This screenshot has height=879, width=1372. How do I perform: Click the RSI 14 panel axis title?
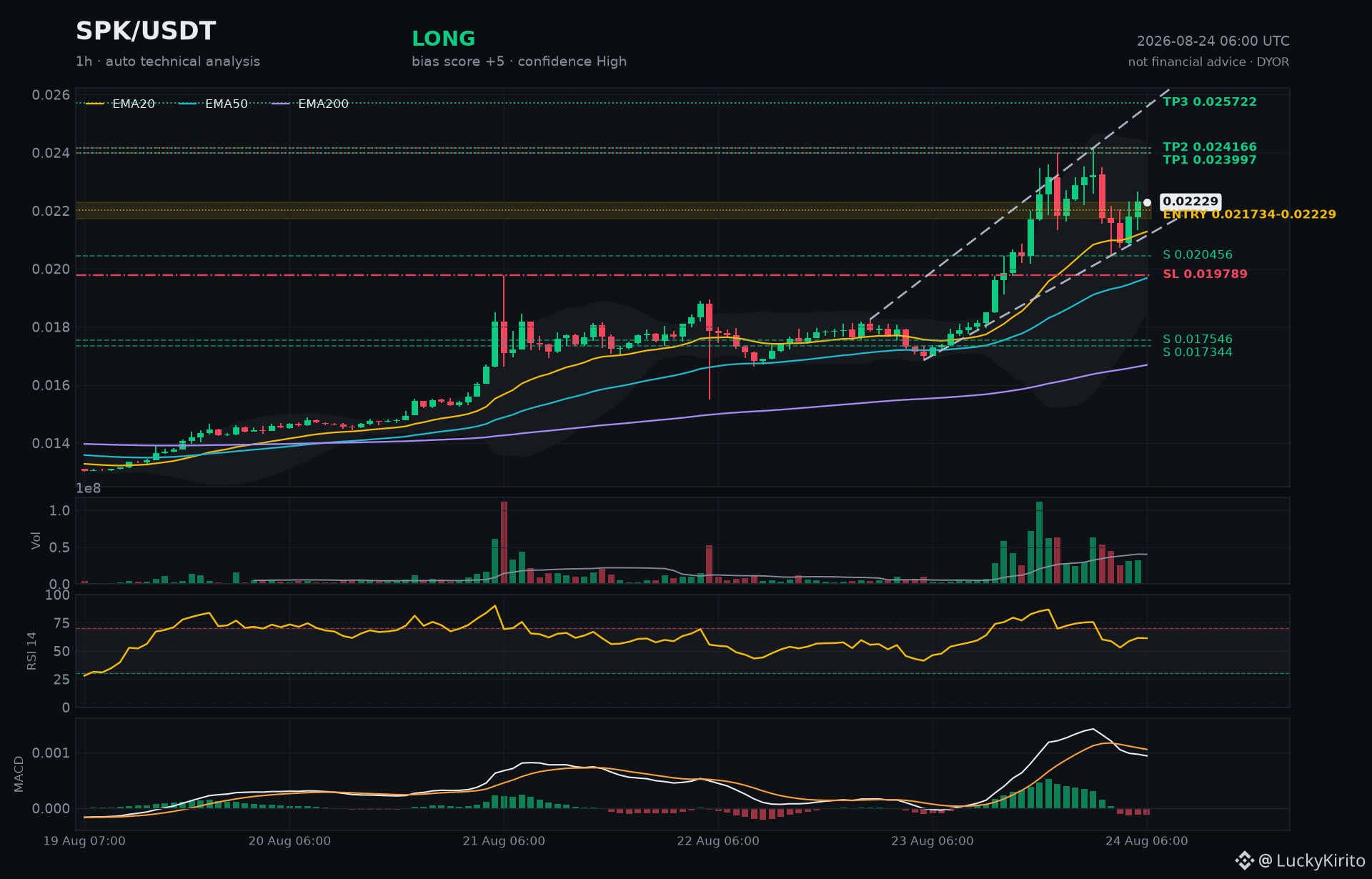32,651
